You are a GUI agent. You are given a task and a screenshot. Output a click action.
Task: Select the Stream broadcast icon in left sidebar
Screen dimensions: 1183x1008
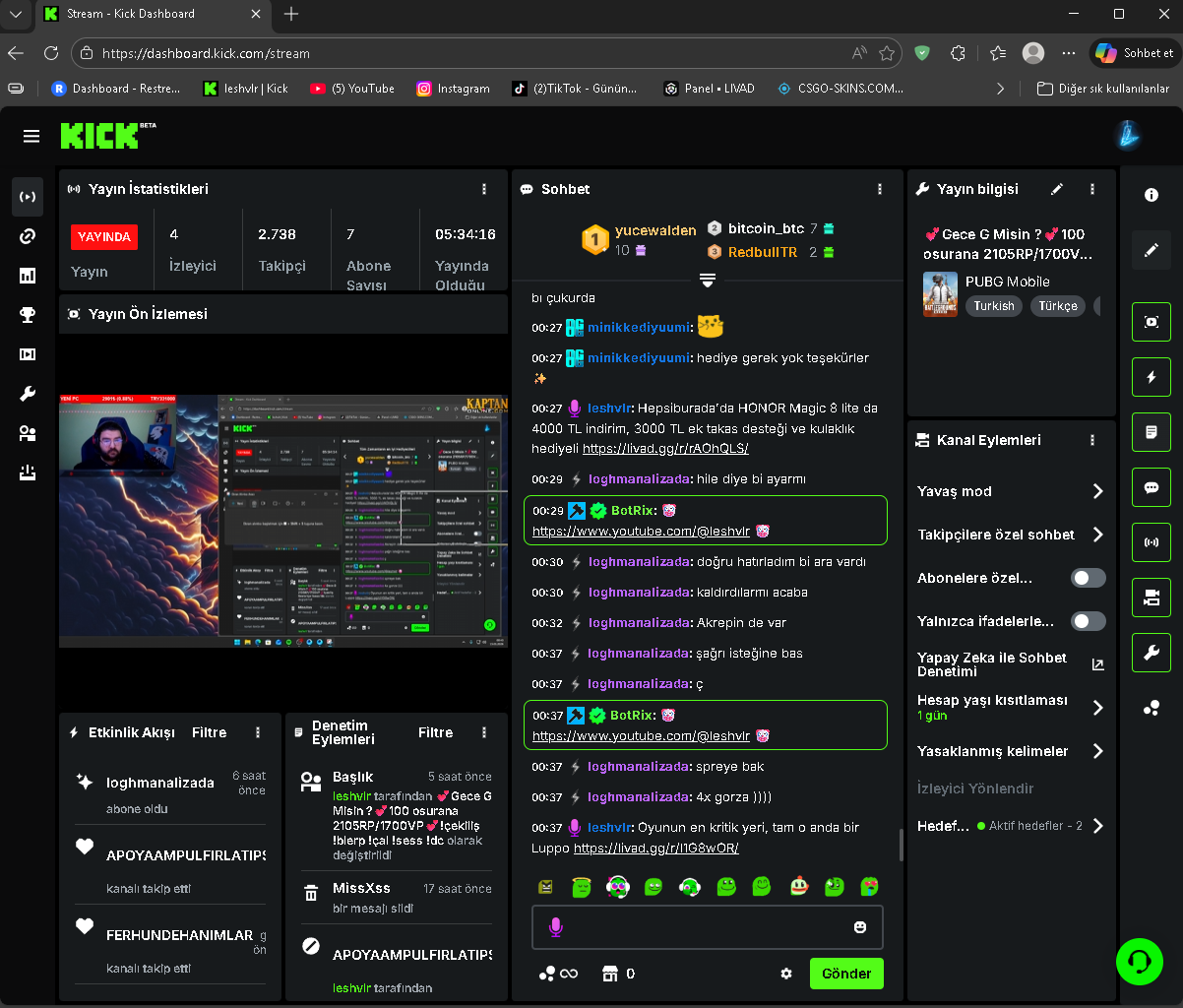28,197
